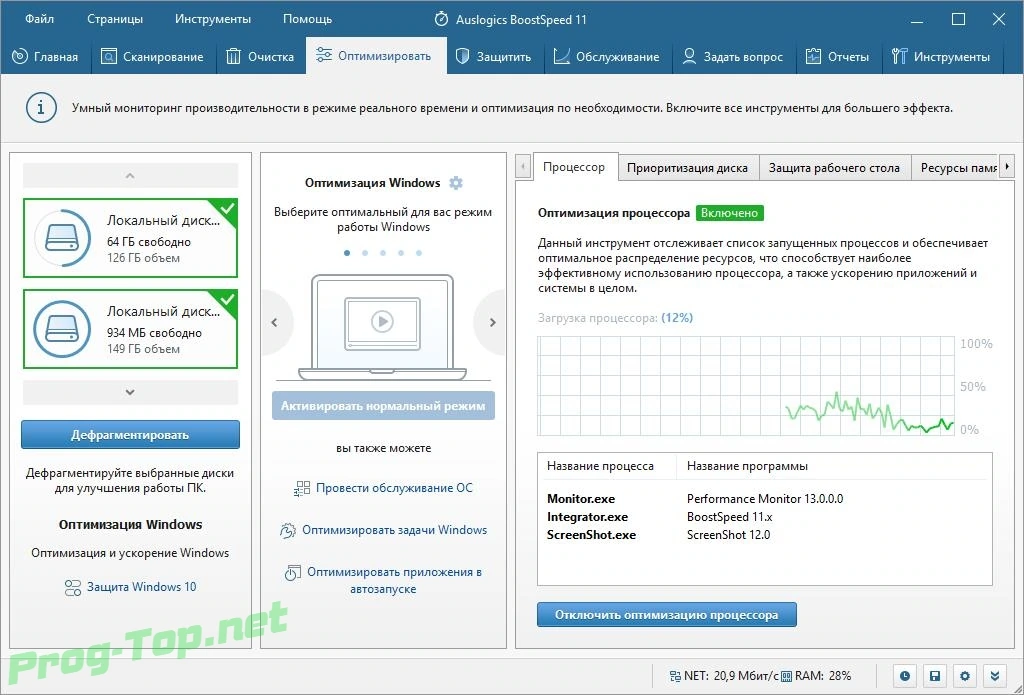
Task: Open the Инструменты menu in the title bar
Action: click(213, 19)
